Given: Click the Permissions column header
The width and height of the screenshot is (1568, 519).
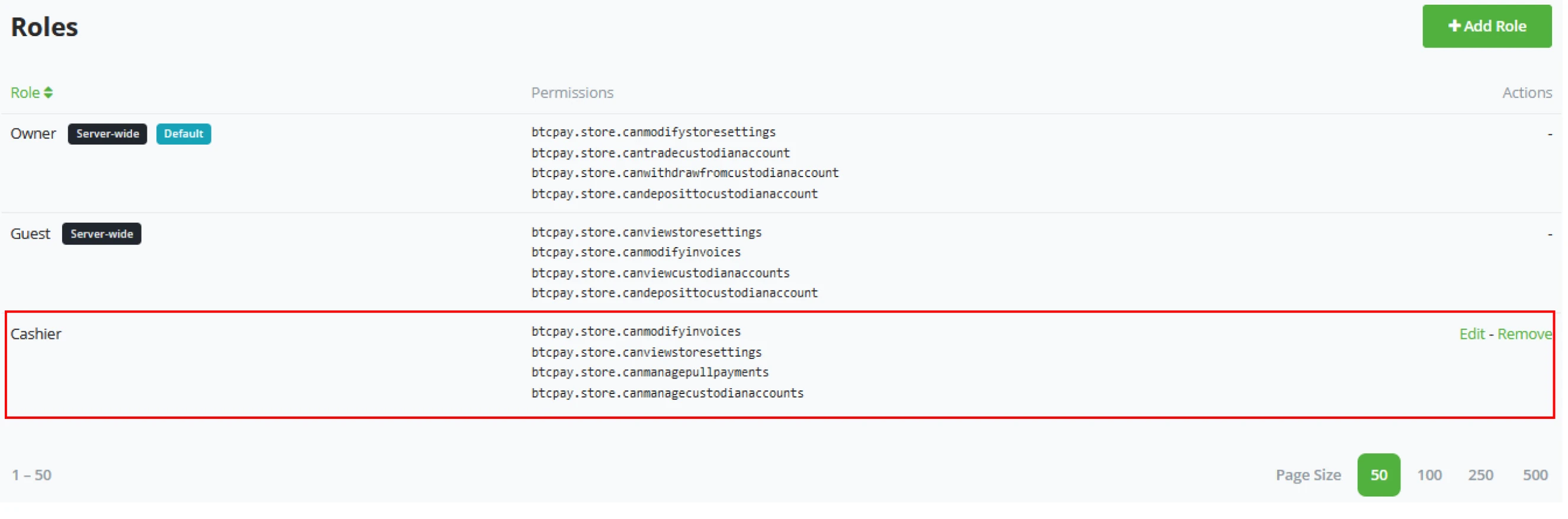Looking at the screenshot, I should [x=571, y=92].
